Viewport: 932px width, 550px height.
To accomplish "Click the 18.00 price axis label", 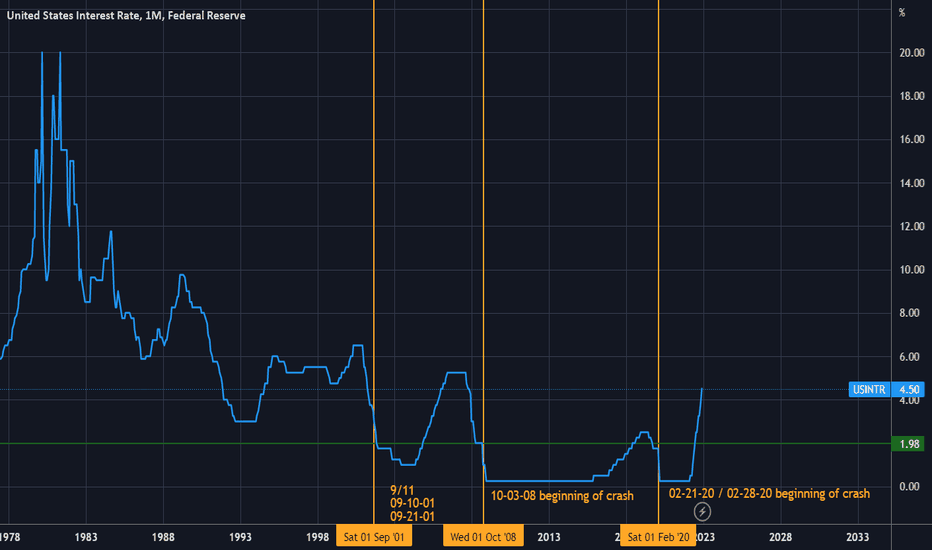I will (x=912, y=96).
